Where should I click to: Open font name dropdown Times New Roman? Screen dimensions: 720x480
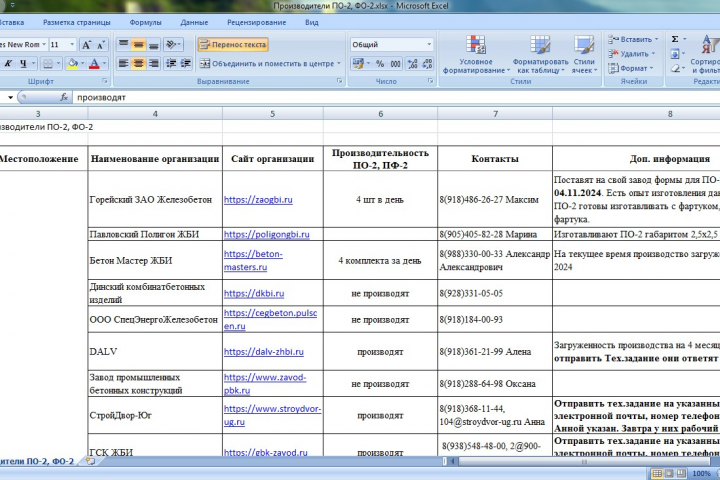click(x=44, y=45)
